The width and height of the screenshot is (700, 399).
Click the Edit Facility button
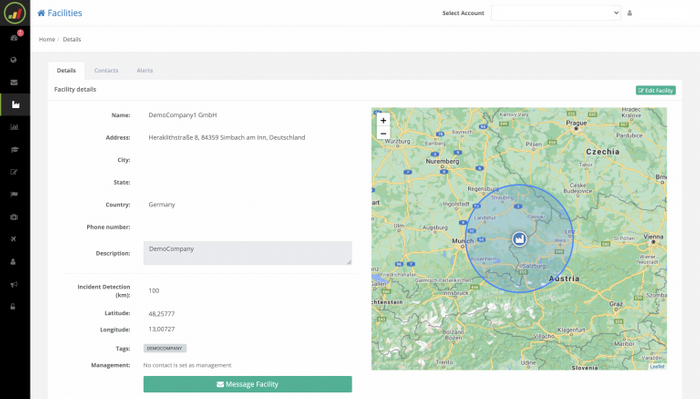[655, 90]
